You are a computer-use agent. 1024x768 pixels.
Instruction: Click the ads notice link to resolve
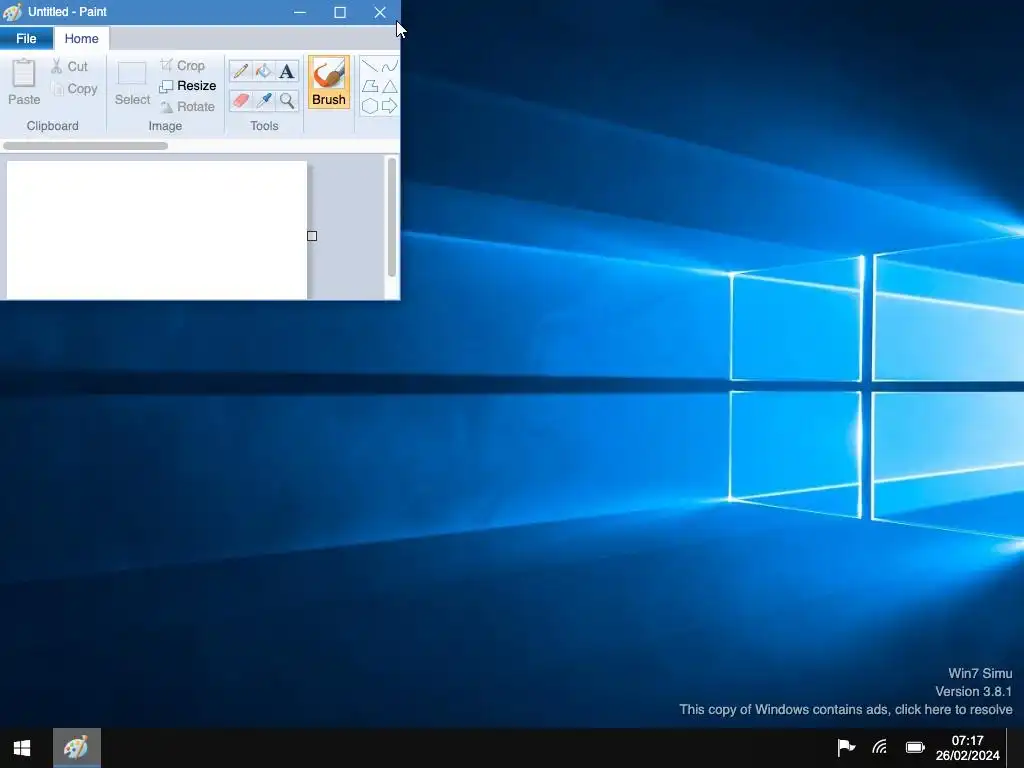coord(846,709)
